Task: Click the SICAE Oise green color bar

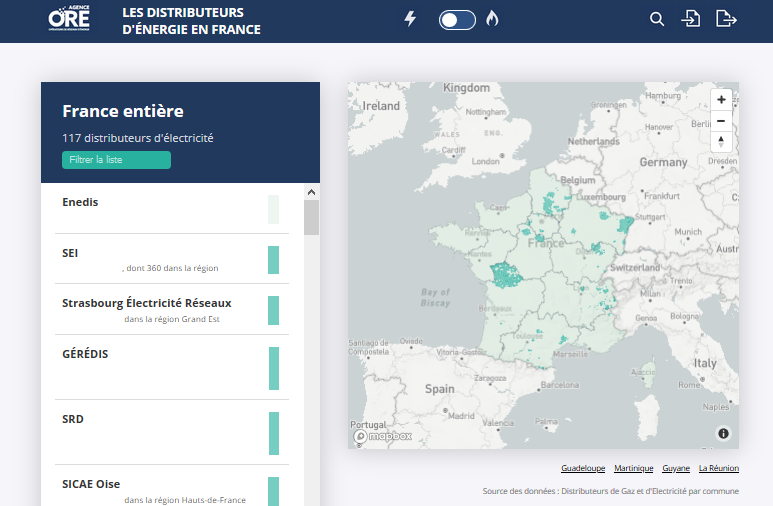Action: coord(274,491)
